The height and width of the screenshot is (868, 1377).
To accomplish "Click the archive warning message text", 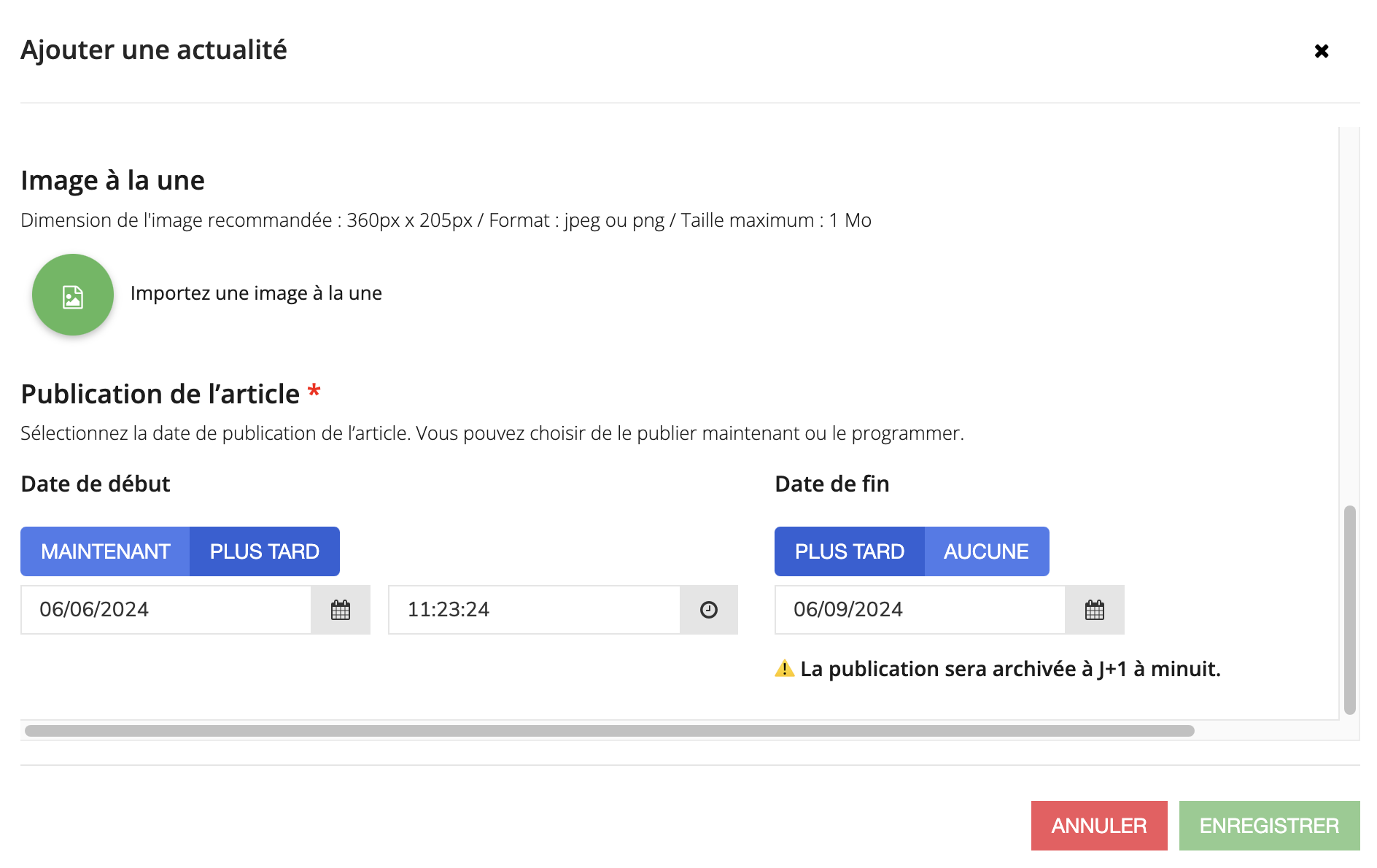I will click(1010, 669).
